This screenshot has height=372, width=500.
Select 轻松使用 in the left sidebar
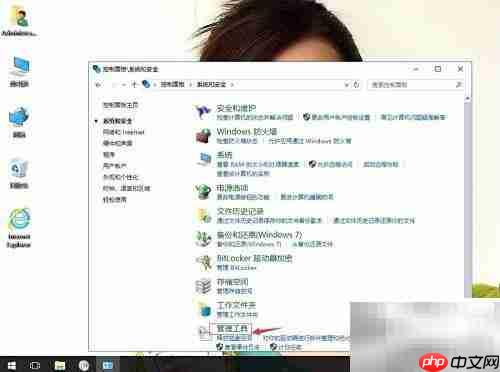coord(115,200)
